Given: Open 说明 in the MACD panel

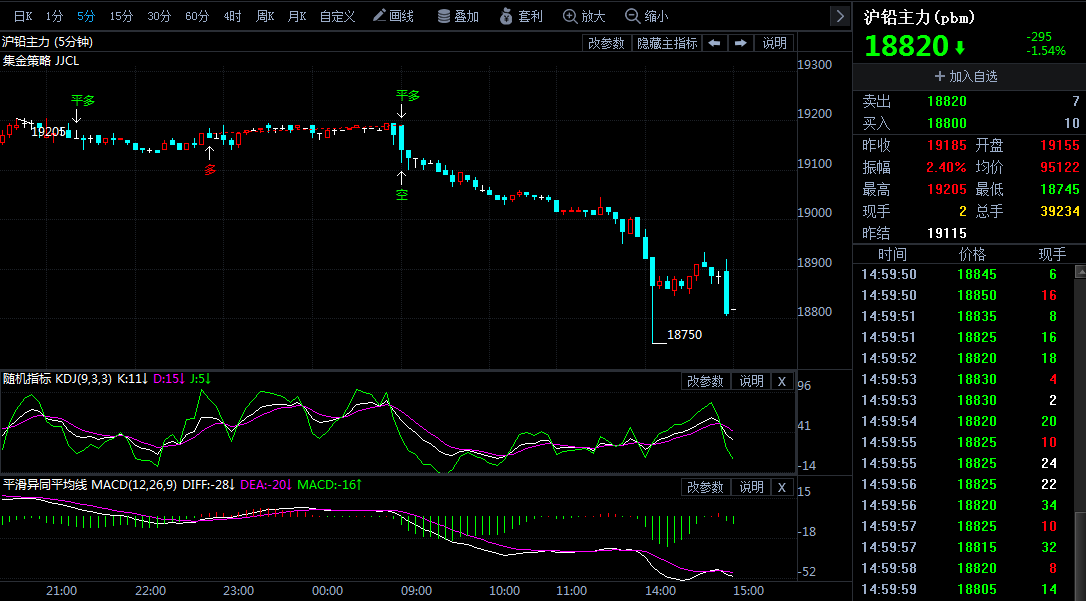Looking at the screenshot, I should pyautogui.click(x=751, y=487).
